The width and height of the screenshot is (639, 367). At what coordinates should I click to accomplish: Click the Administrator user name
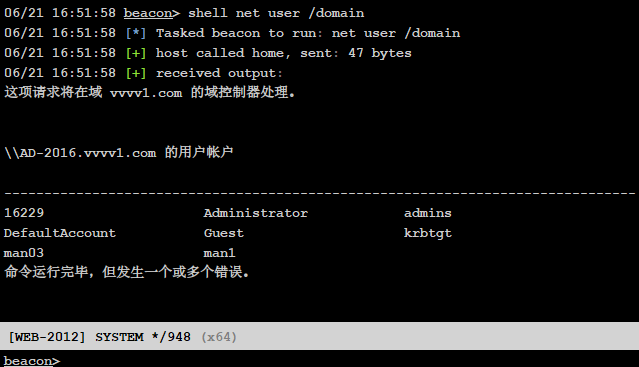tap(256, 213)
